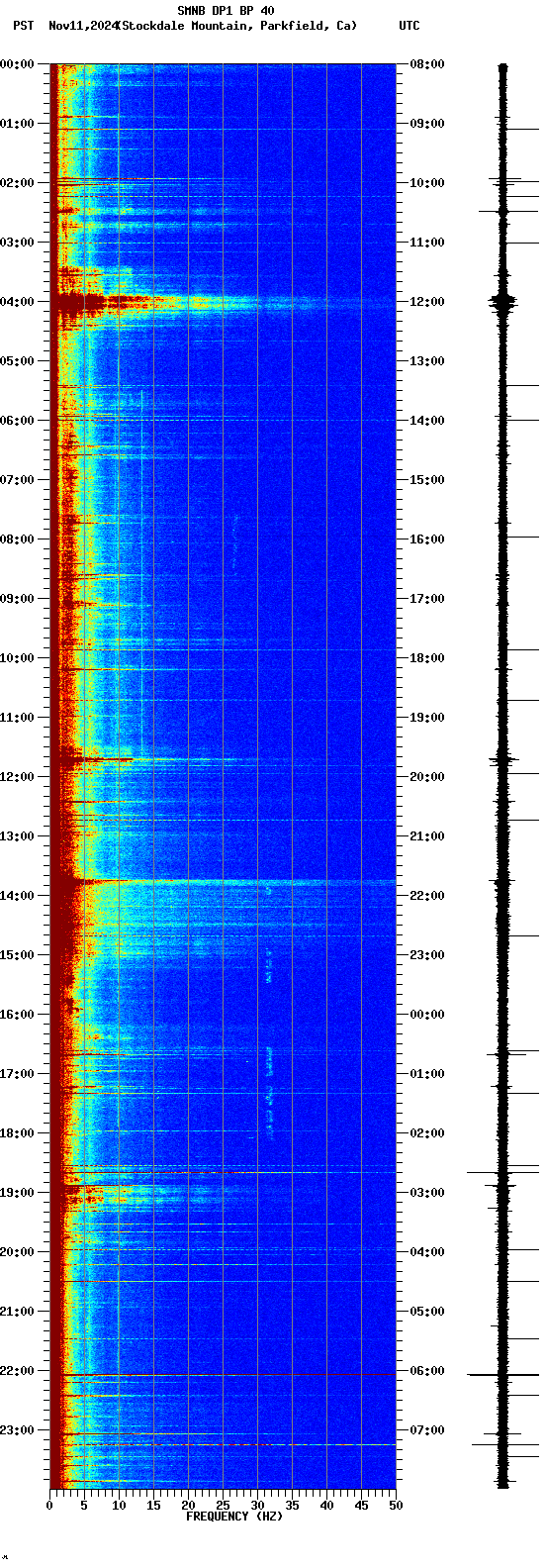Click the UTC time label '06:00'
This screenshot has width=546, height=1568.
(x=427, y=1371)
